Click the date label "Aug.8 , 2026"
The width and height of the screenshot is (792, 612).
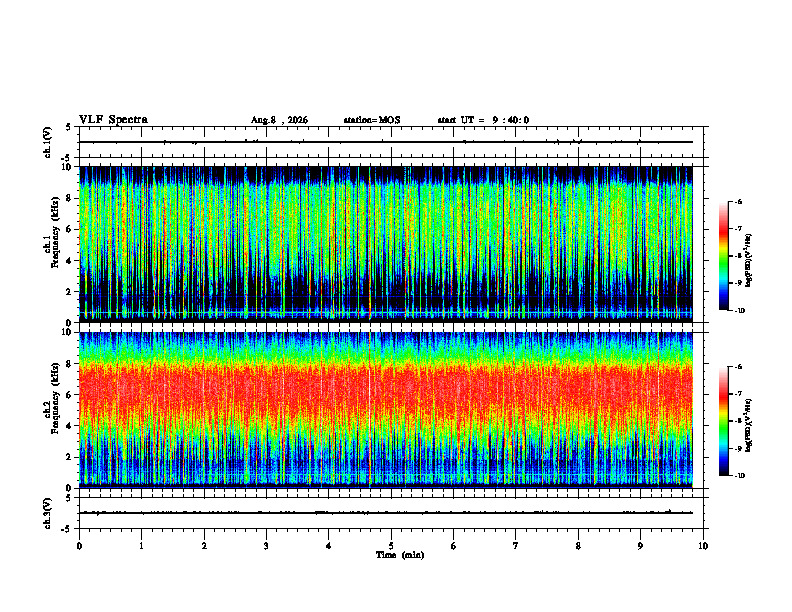(x=279, y=120)
